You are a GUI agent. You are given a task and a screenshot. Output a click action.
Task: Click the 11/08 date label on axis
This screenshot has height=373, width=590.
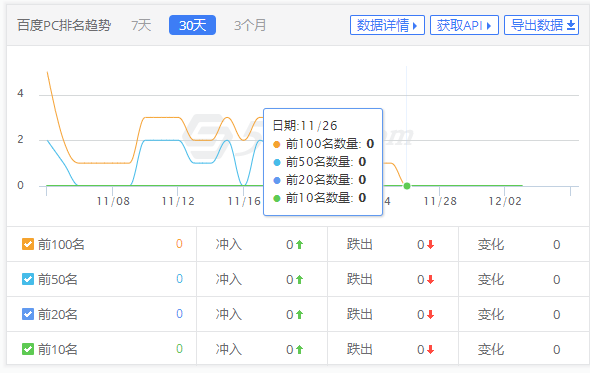coord(113,201)
